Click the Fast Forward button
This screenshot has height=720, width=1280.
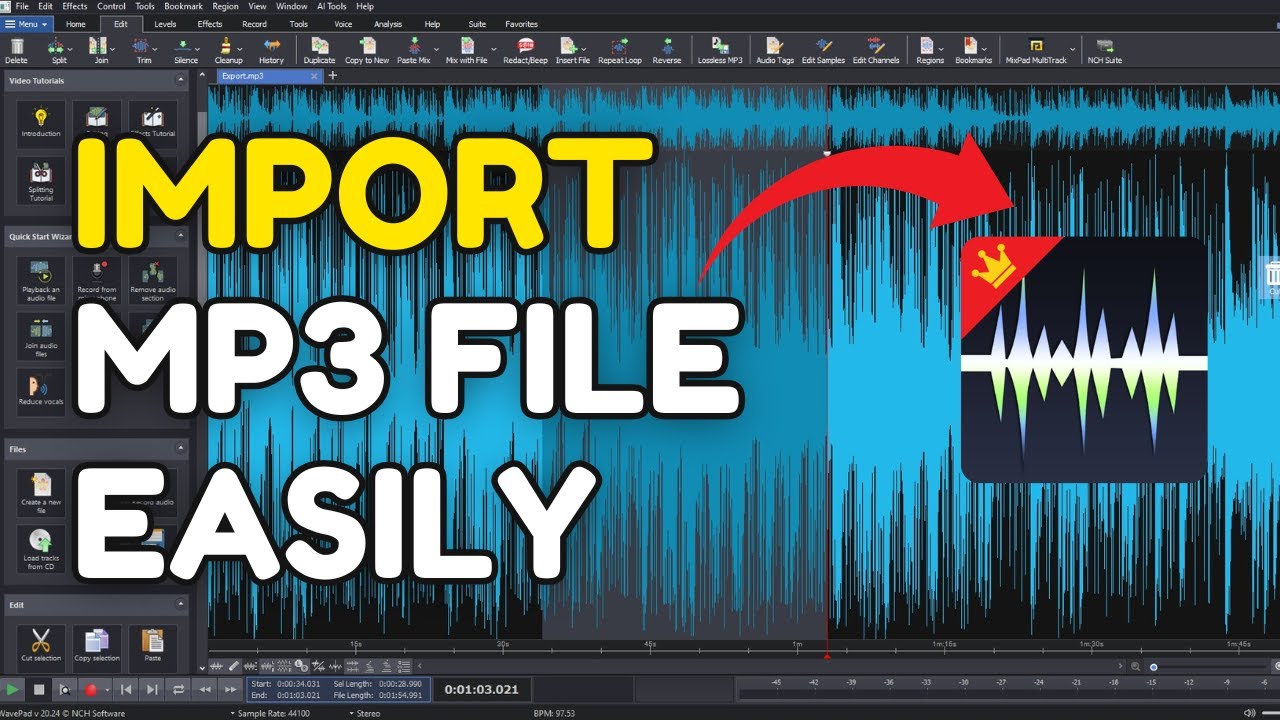231,689
